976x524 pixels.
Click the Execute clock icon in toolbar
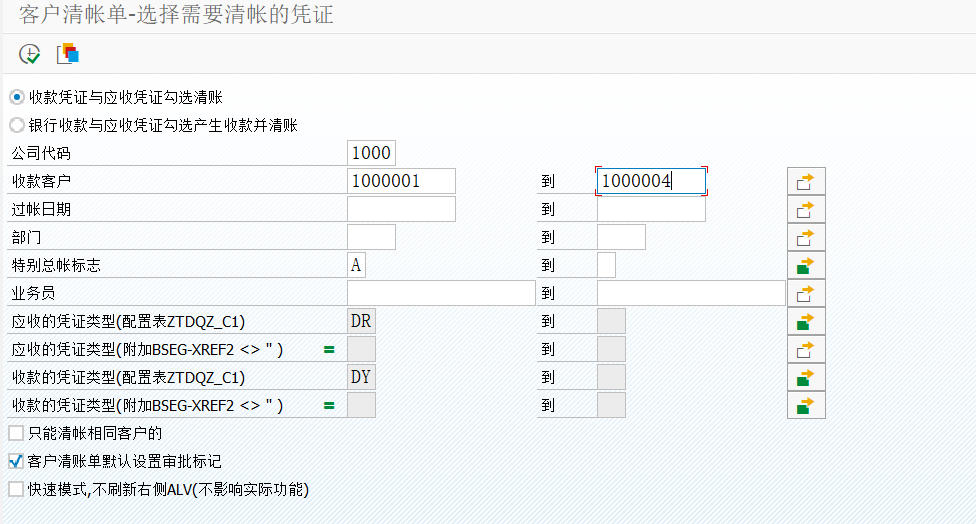(x=29, y=54)
